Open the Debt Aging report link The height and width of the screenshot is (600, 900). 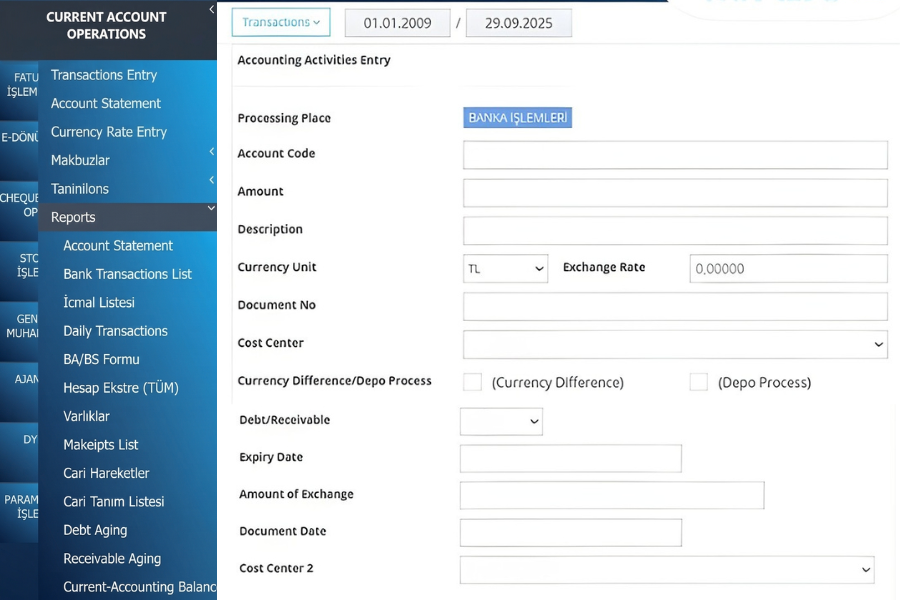95,530
